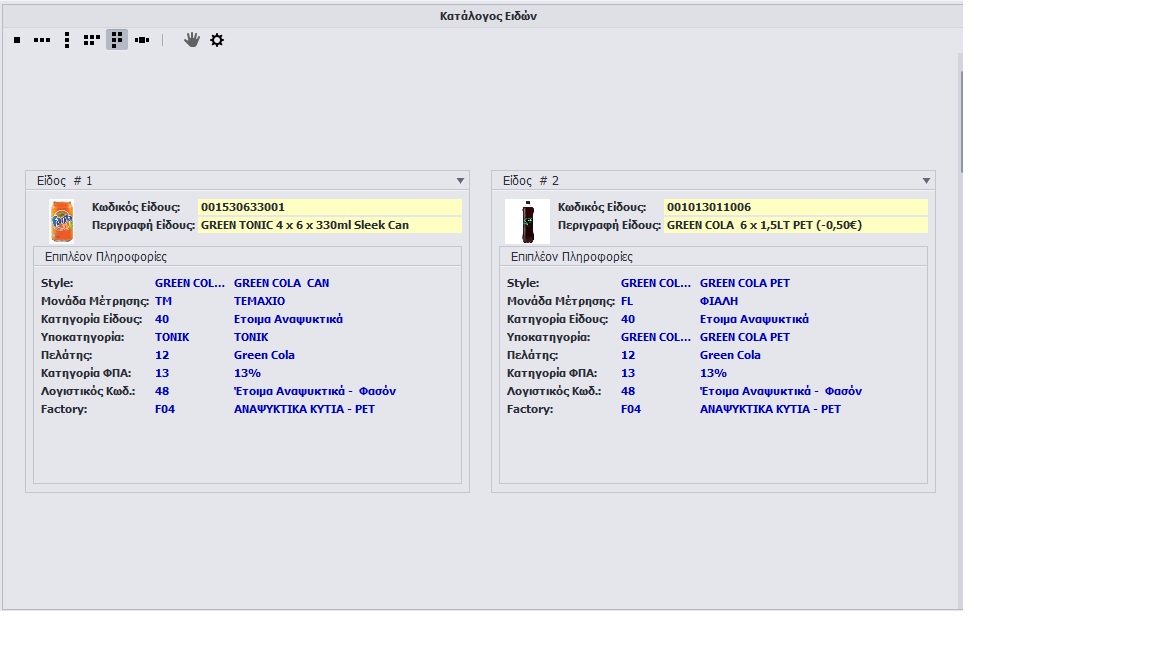
Task: Click Ετοιμα Αναψυκτικά category in card 1
Action: pos(288,319)
